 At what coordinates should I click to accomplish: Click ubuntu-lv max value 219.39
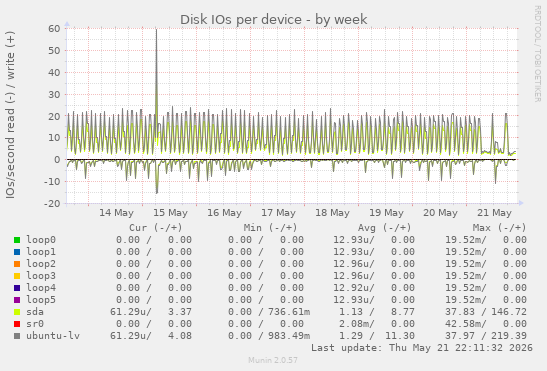(509, 335)
